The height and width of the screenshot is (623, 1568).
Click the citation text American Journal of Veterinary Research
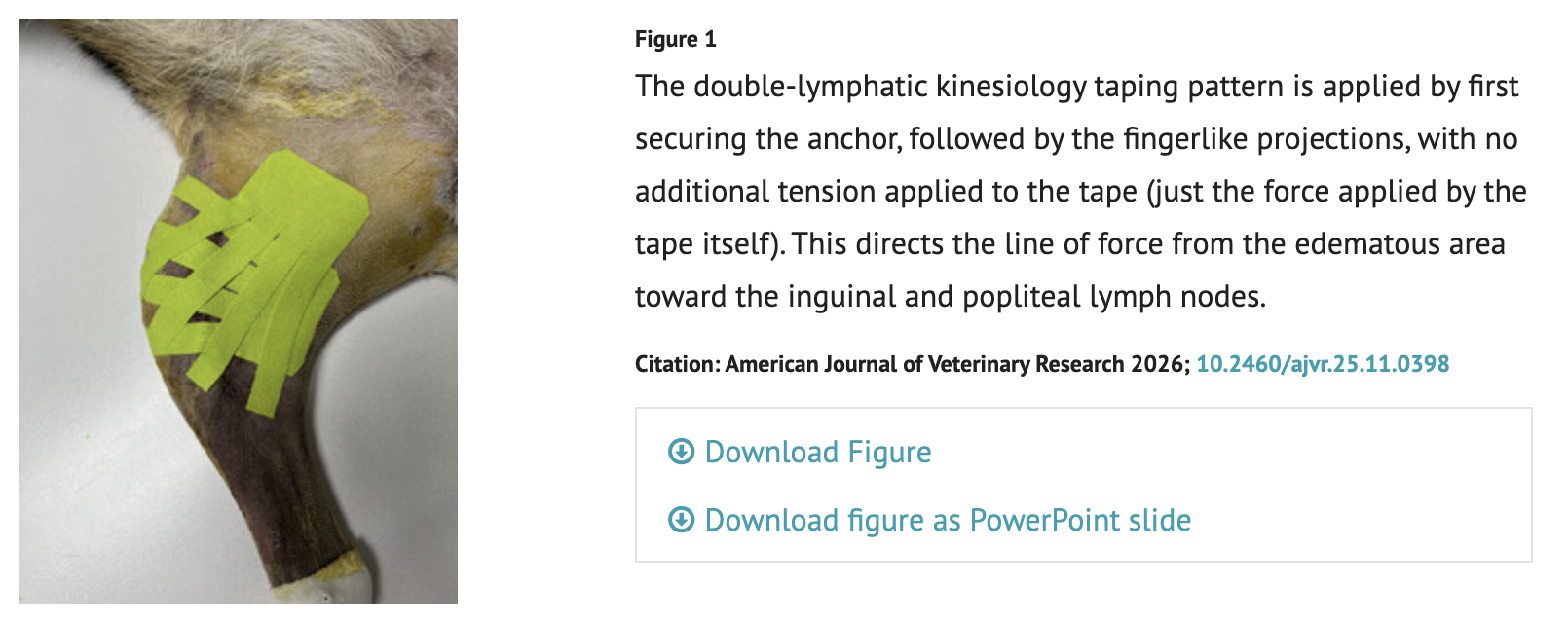[x=924, y=364]
